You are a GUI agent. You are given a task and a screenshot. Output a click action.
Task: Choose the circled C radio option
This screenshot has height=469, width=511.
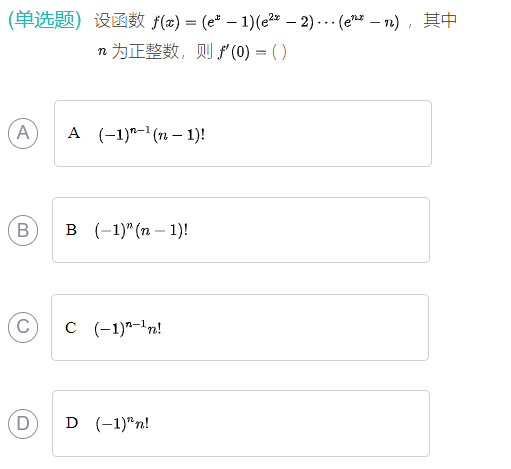click(23, 327)
